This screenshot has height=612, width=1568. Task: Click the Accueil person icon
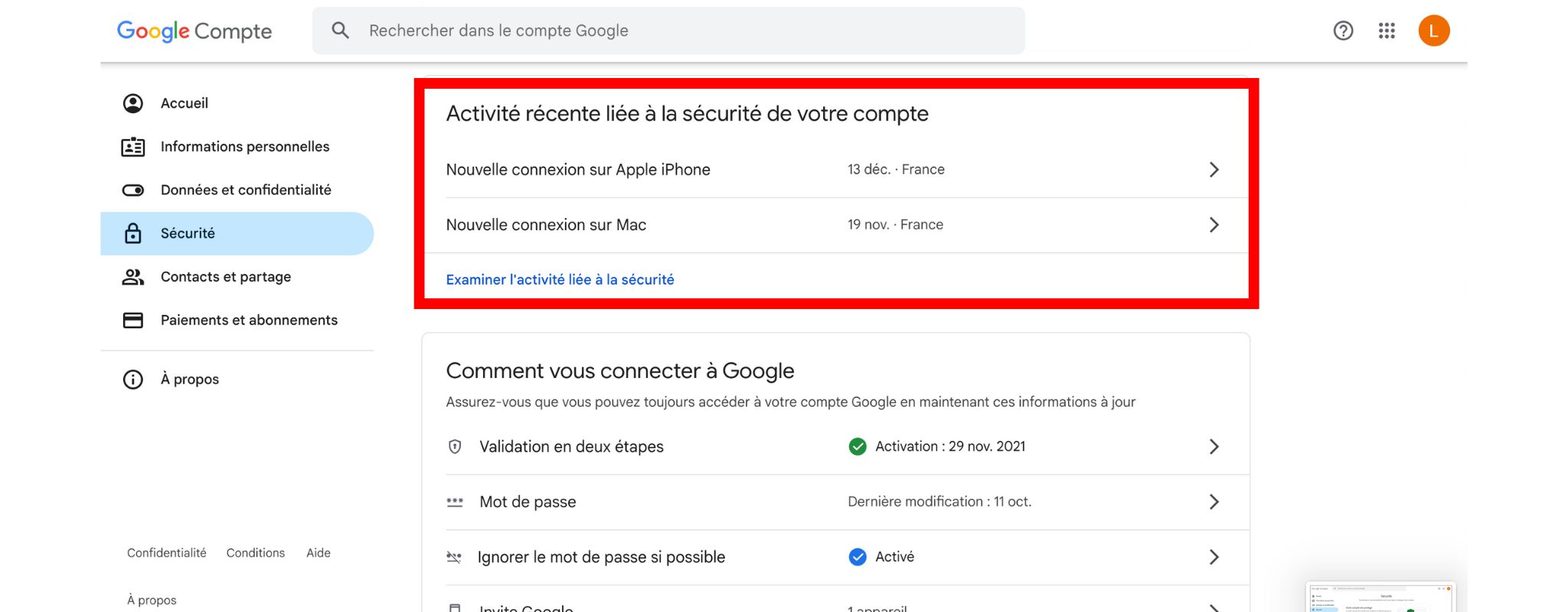(133, 103)
